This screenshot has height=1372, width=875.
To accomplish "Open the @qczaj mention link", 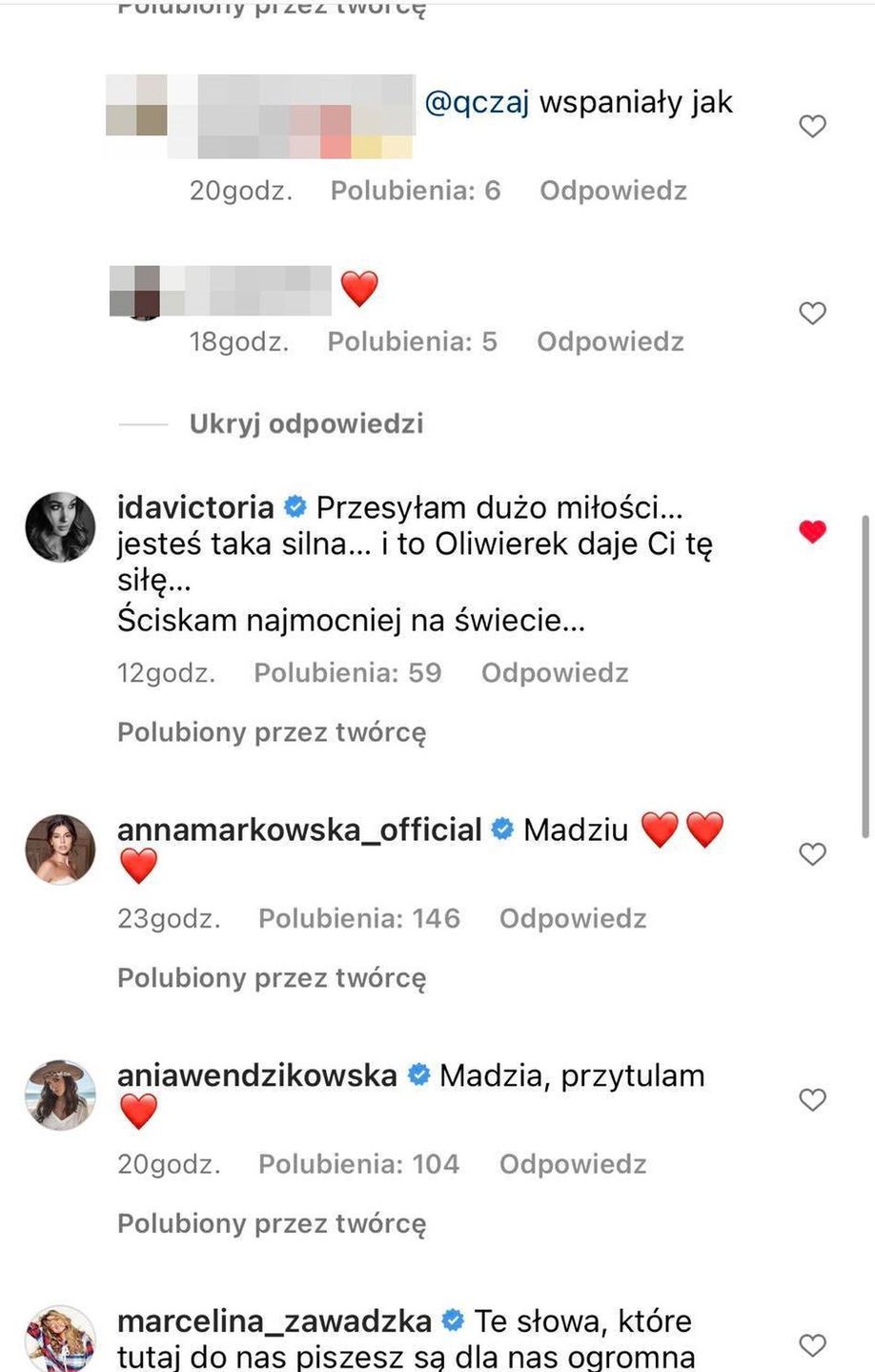I will (x=477, y=102).
